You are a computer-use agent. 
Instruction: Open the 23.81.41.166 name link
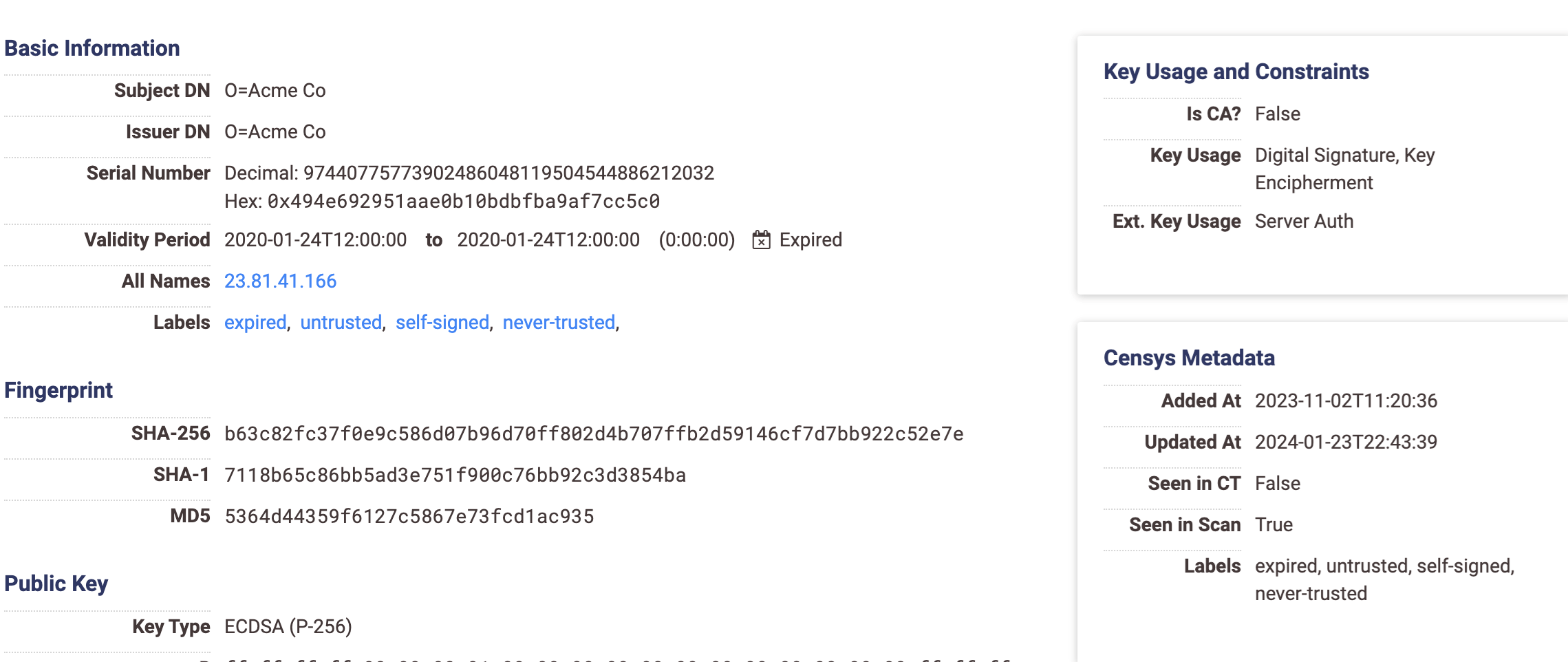click(x=280, y=281)
